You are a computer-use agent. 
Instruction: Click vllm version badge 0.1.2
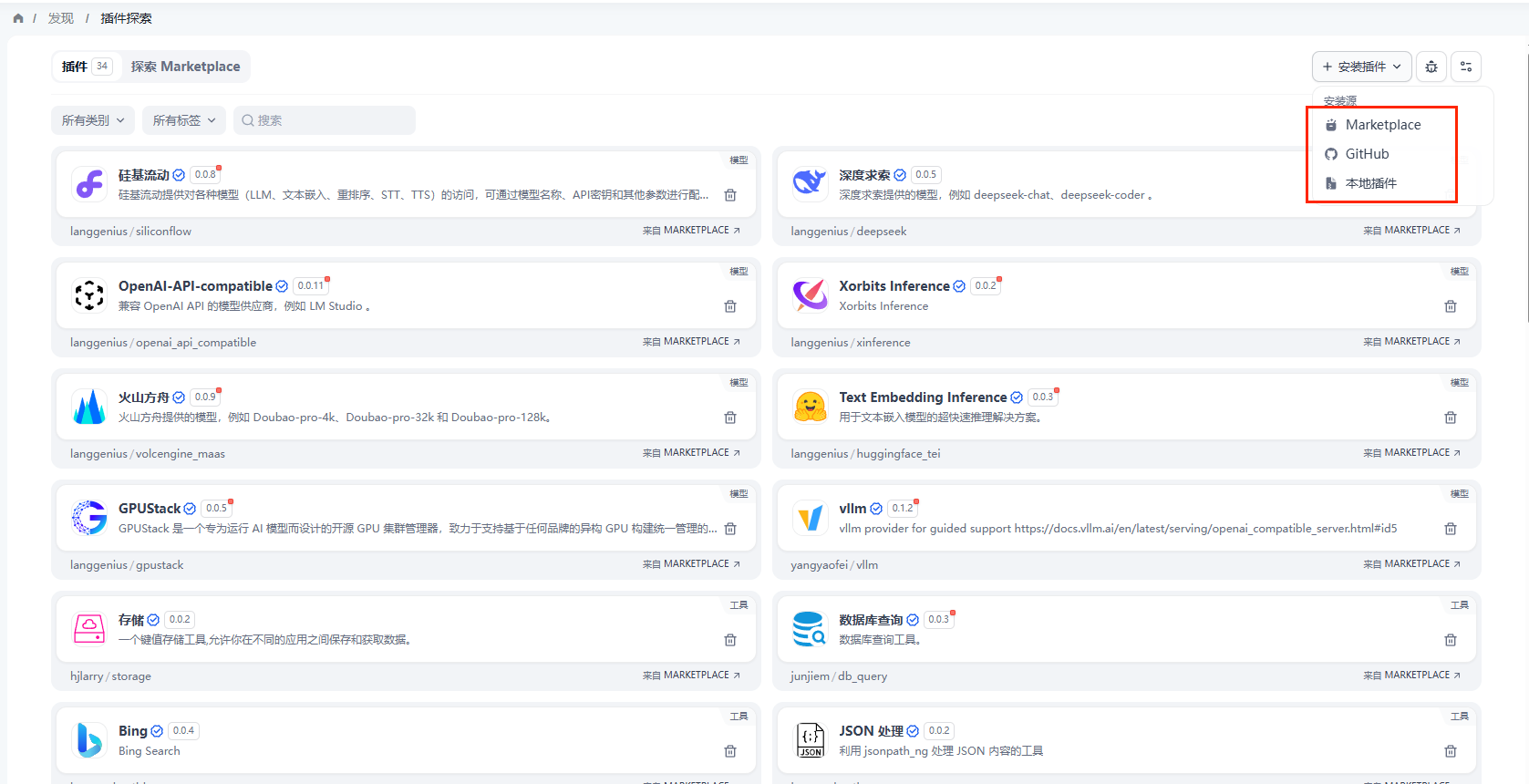903,508
